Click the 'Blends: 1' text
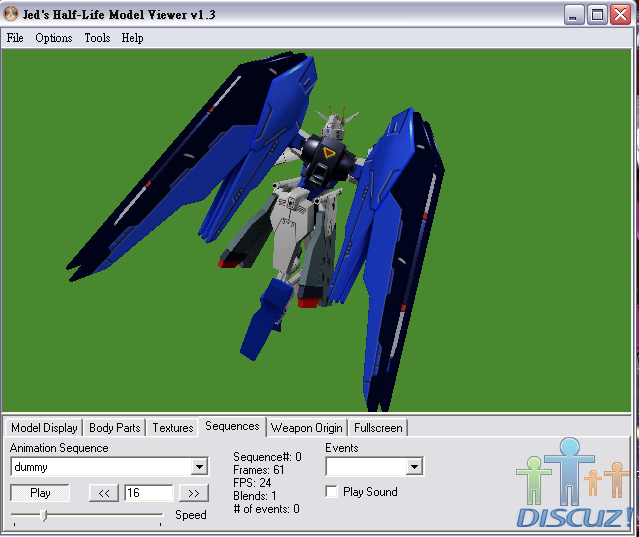The height and width of the screenshot is (537, 639). [x=255, y=496]
